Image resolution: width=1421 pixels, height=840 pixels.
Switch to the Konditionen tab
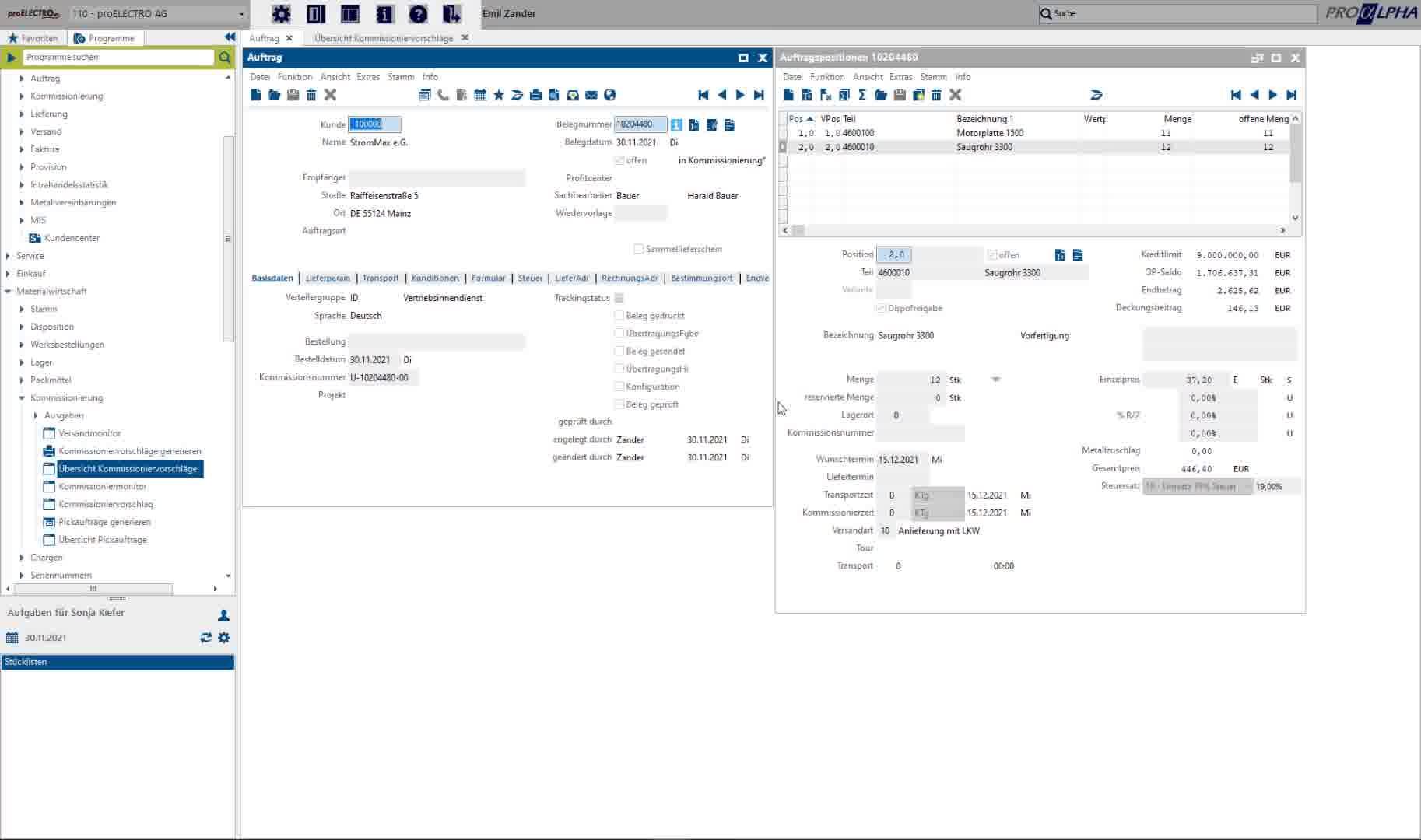[x=435, y=278]
